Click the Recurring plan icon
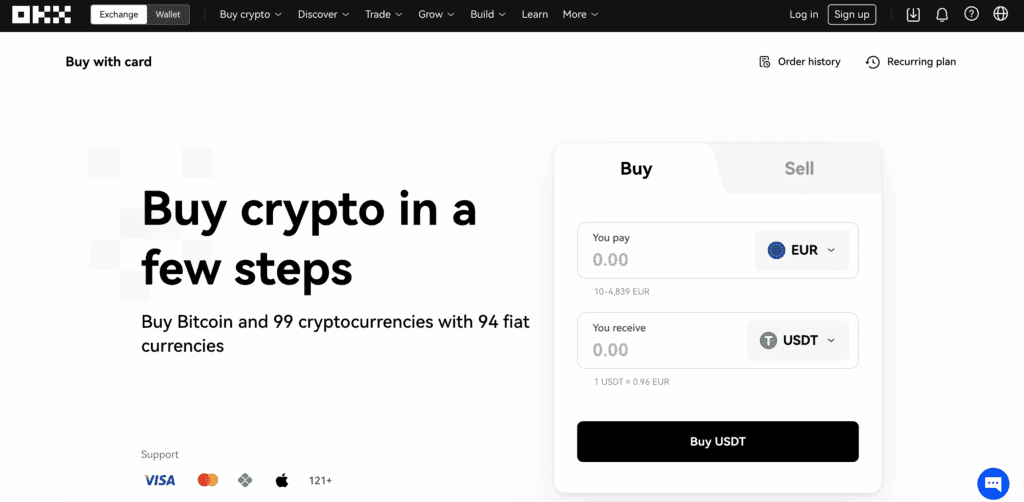 (x=872, y=62)
